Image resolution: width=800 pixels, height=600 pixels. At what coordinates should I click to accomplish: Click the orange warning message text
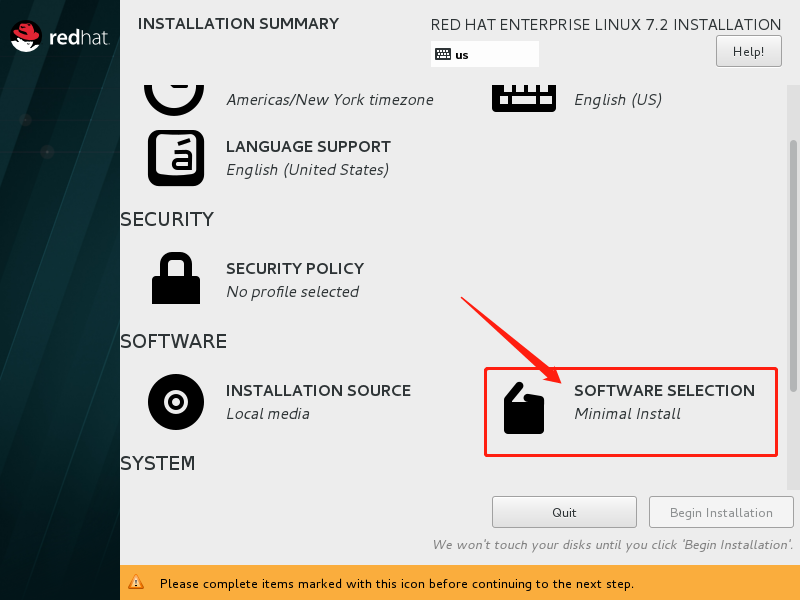(x=396, y=584)
